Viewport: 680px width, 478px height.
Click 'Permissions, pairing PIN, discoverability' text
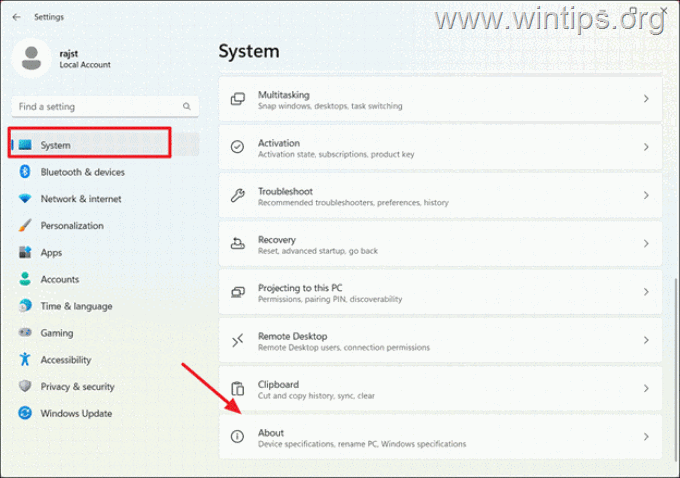330,299
